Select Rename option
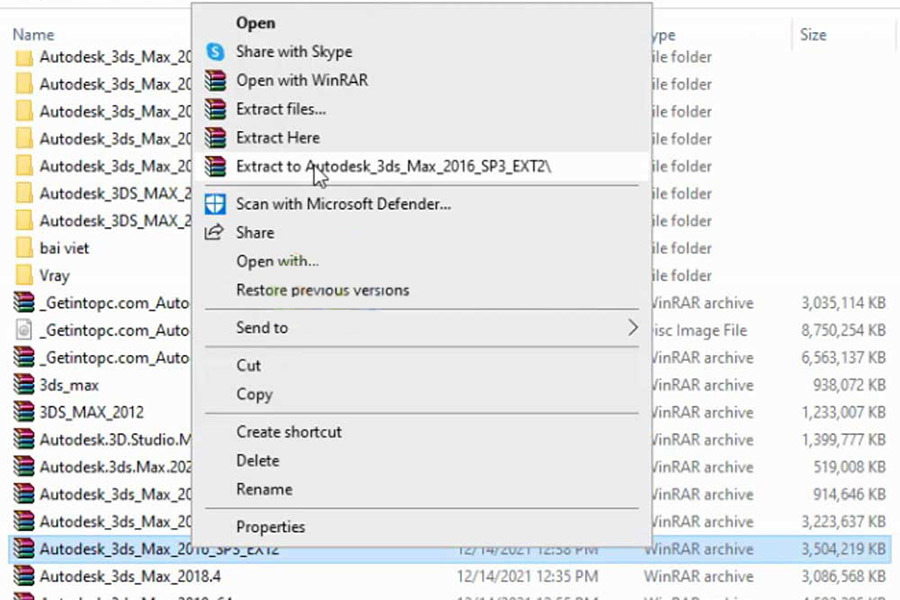The height and width of the screenshot is (600, 900). point(264,489)
